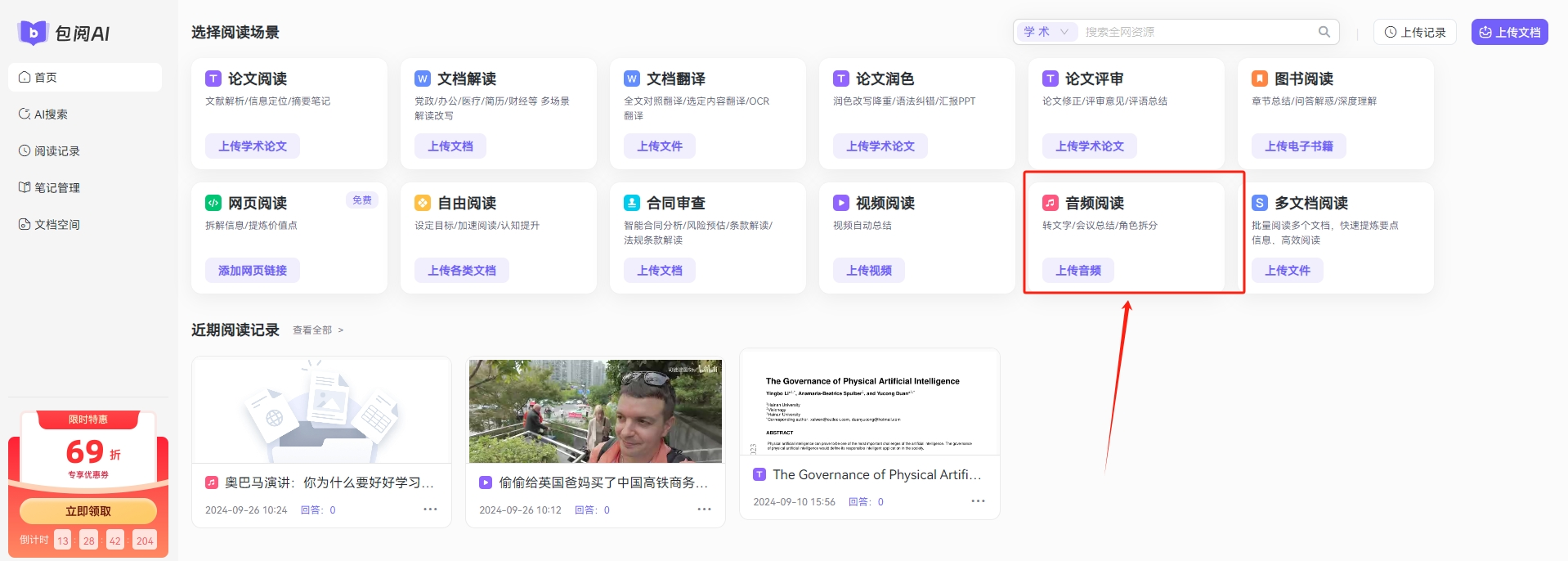Open more options for 奥巴马演讲 record
Image resolution: width=1568 pixels, height=561 pixels.
click(430, 509)
